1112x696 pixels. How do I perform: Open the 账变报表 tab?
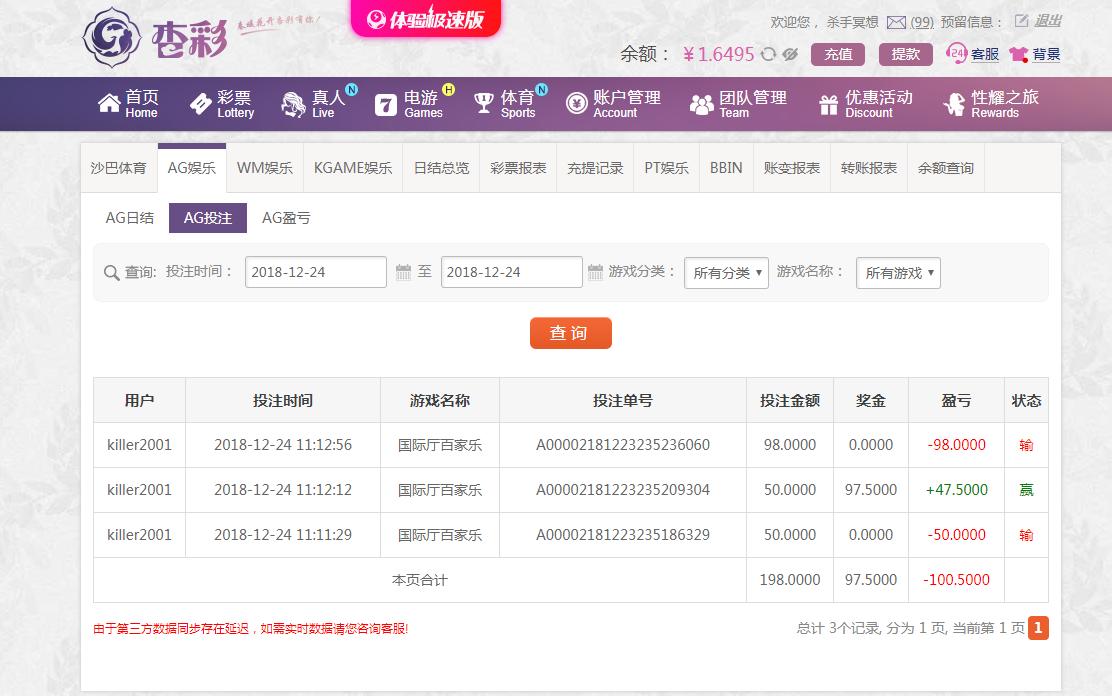click(791, 168)
